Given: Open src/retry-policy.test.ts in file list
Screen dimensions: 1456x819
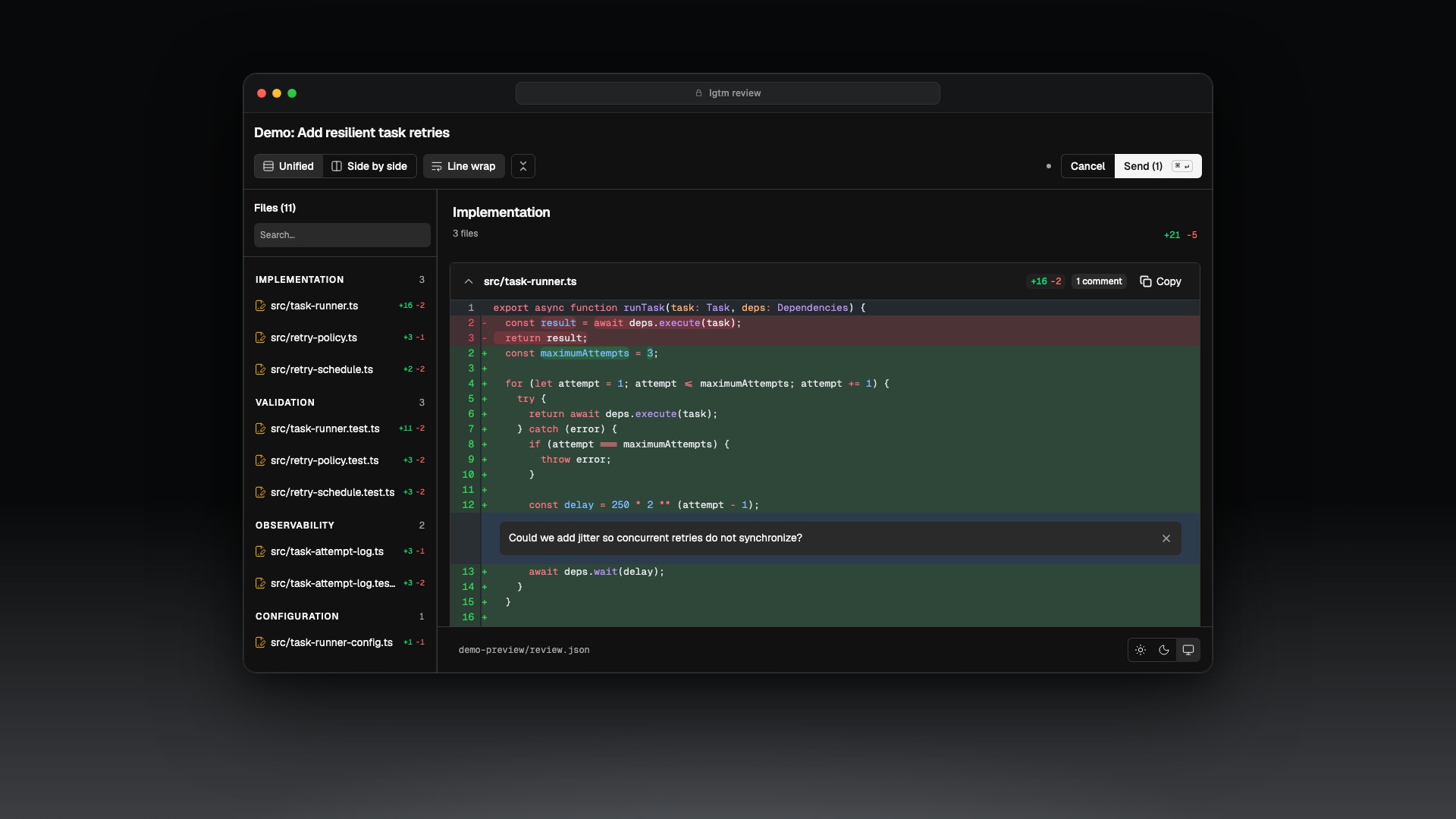Looking at the screenshot, I should click(340, 460).
